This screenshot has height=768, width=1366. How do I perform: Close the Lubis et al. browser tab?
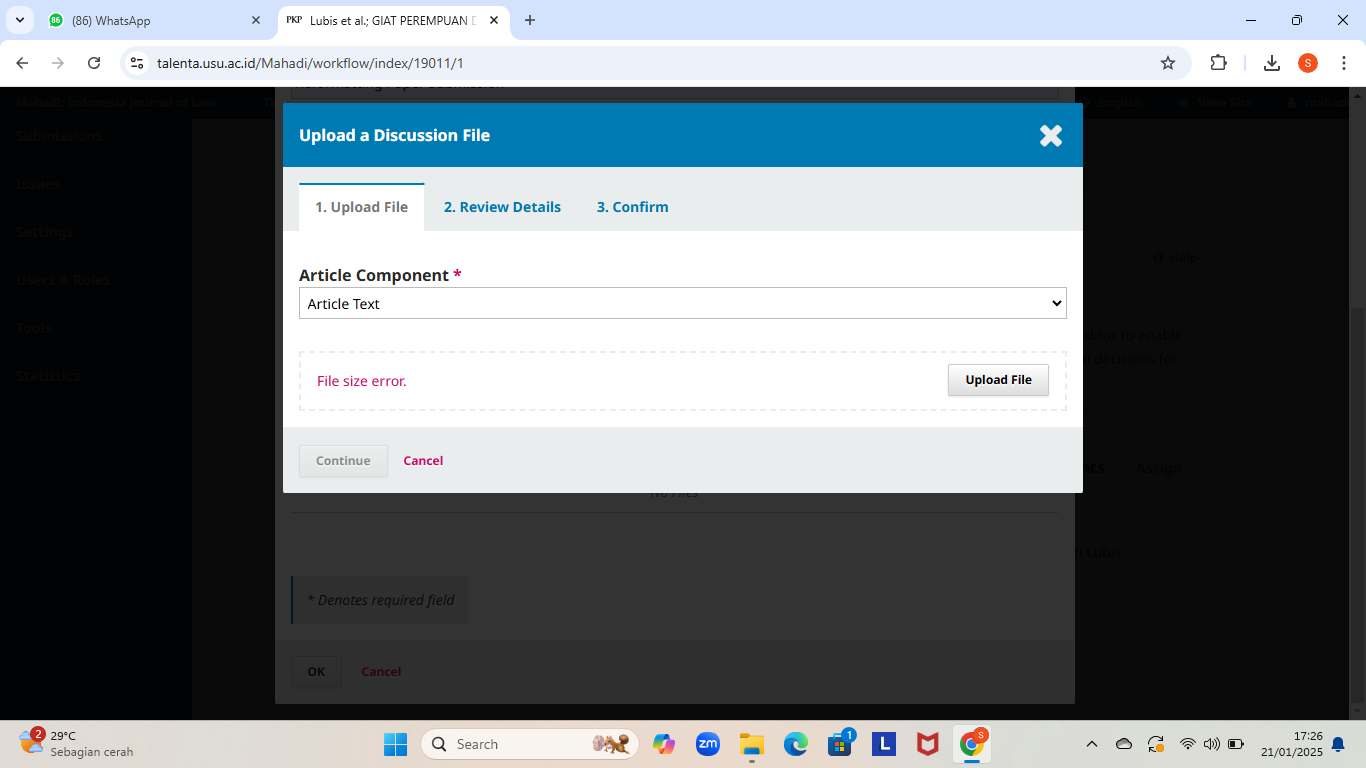tap(493, 20)
